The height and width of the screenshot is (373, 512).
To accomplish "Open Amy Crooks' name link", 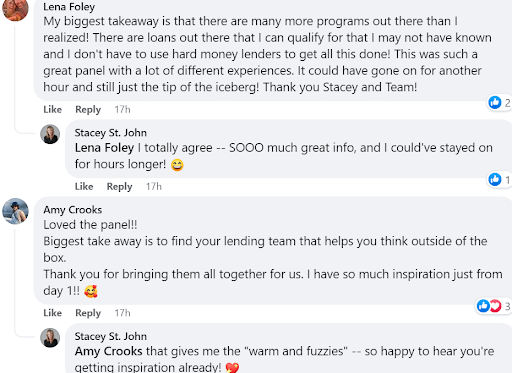I will [x=73, y=210].
